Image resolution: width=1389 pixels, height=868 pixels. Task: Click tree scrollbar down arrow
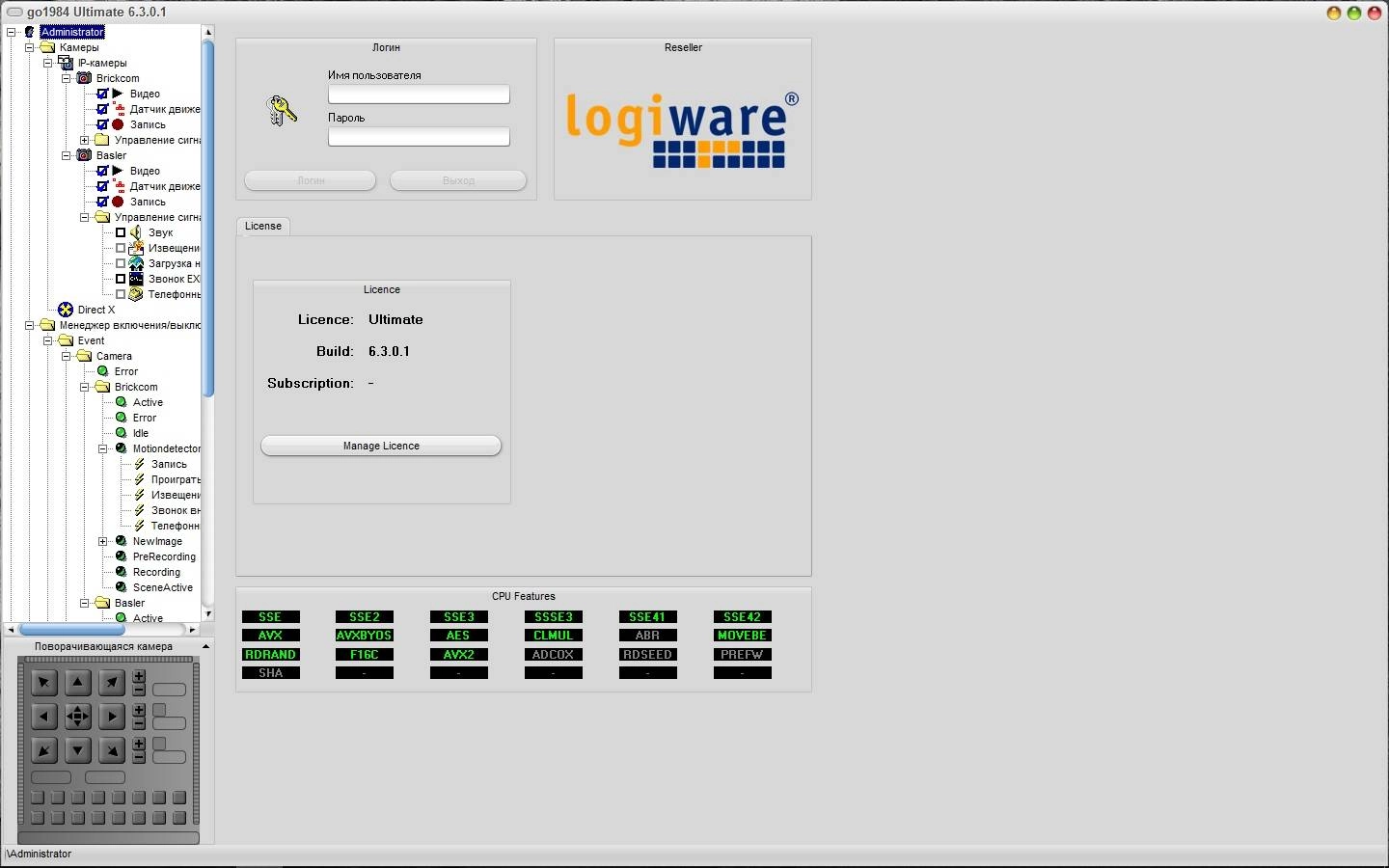pos(207,612)
